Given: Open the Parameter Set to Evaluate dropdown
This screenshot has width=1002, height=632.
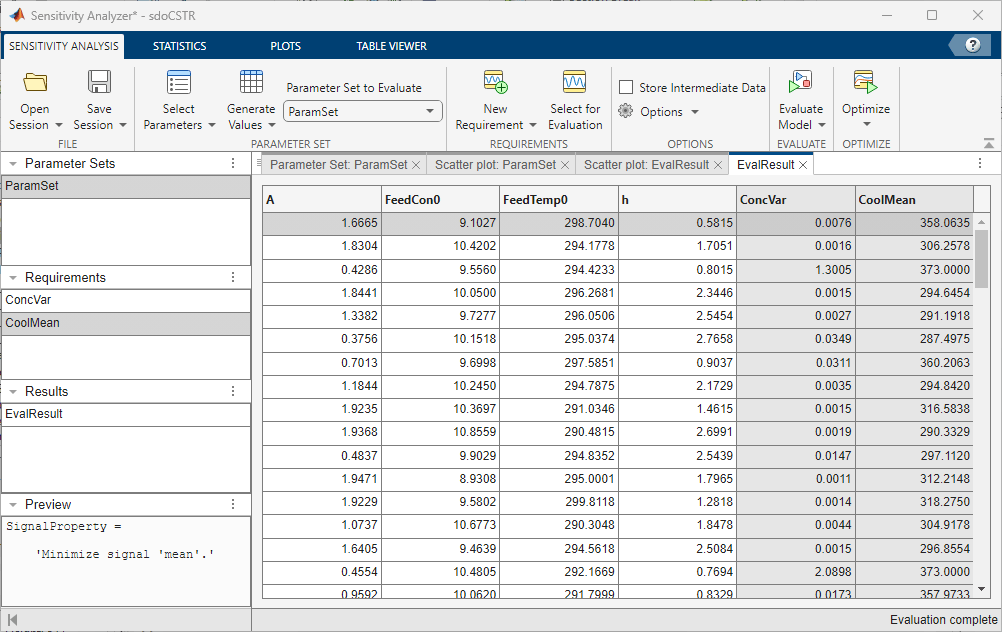Looking at the screenshot, I should (x=362, y=112).
